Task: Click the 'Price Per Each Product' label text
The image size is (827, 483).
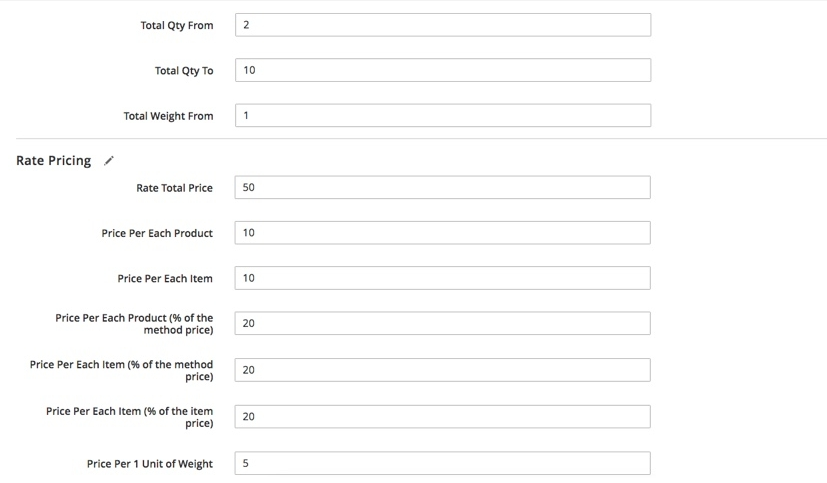Action: (x=157, y=233)
